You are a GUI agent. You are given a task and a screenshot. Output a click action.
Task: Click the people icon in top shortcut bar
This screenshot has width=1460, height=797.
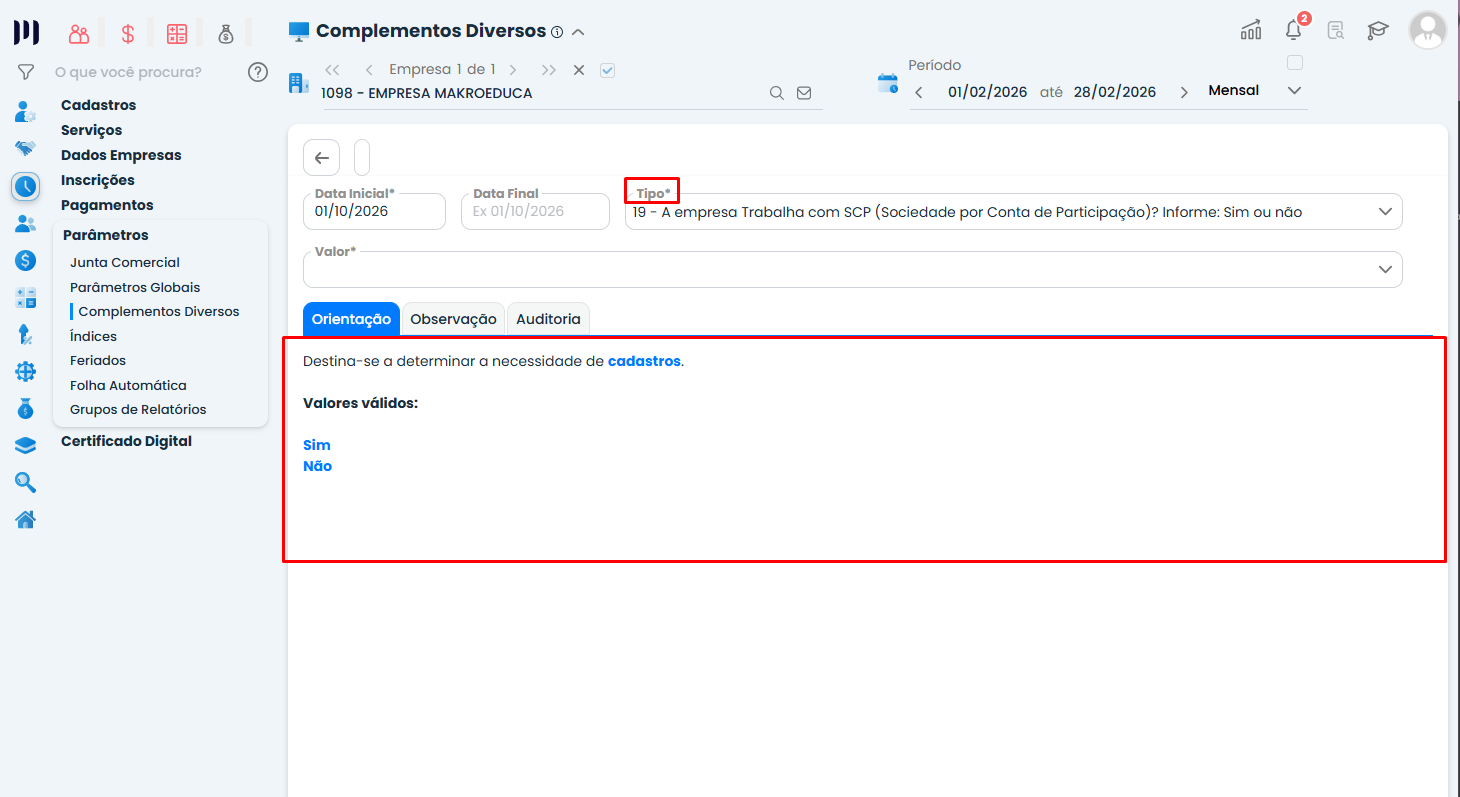click(79, 33)
